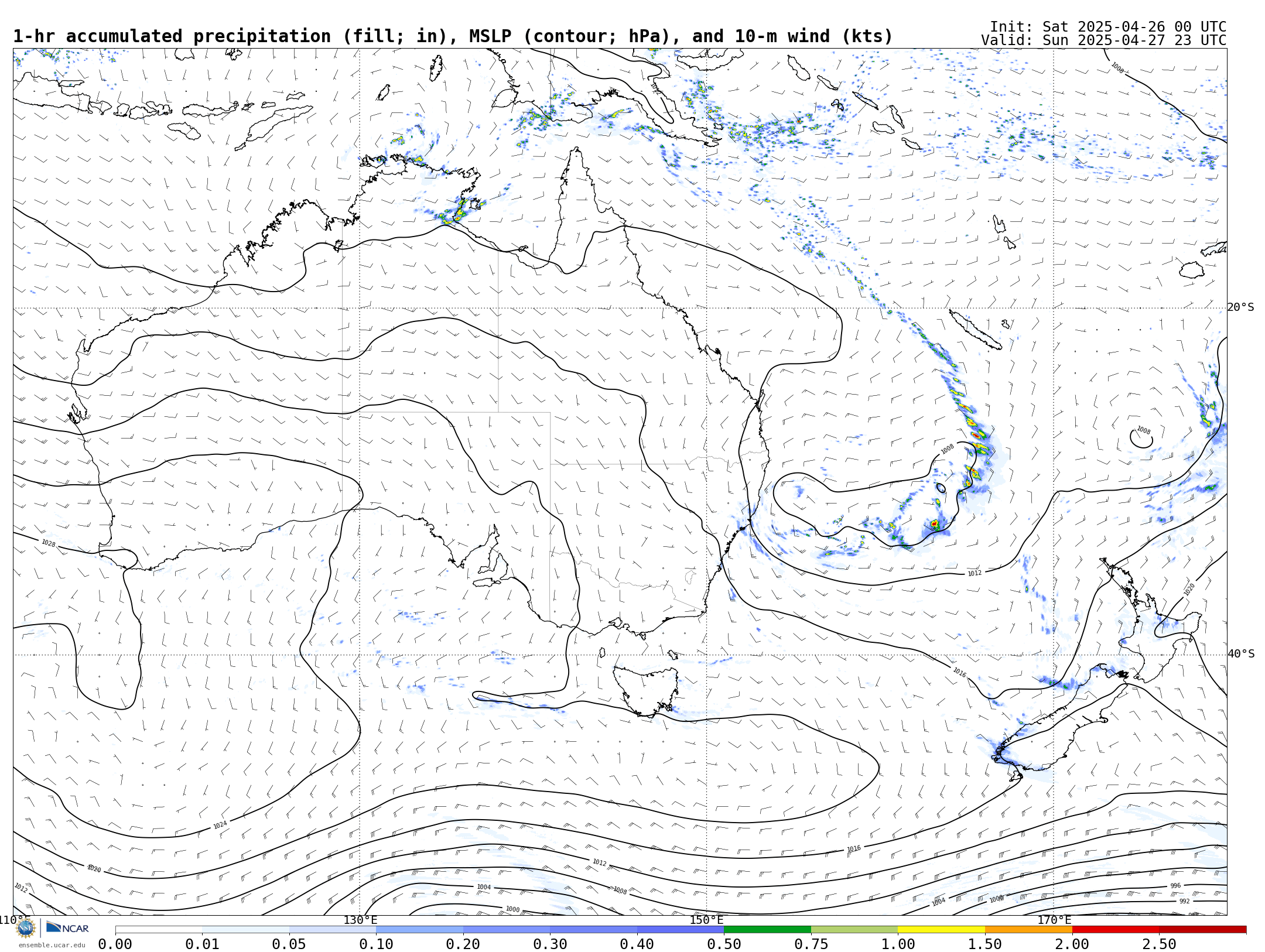This screenshot has height=952, width=1265.
Task: Pick the bright red 2.00–2.50 colorbar segment
Action: click(x=1115, y=930)
